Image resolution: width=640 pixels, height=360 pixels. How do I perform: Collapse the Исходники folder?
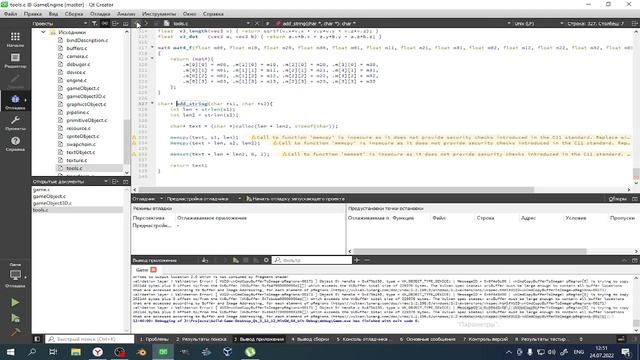(43, 32)
